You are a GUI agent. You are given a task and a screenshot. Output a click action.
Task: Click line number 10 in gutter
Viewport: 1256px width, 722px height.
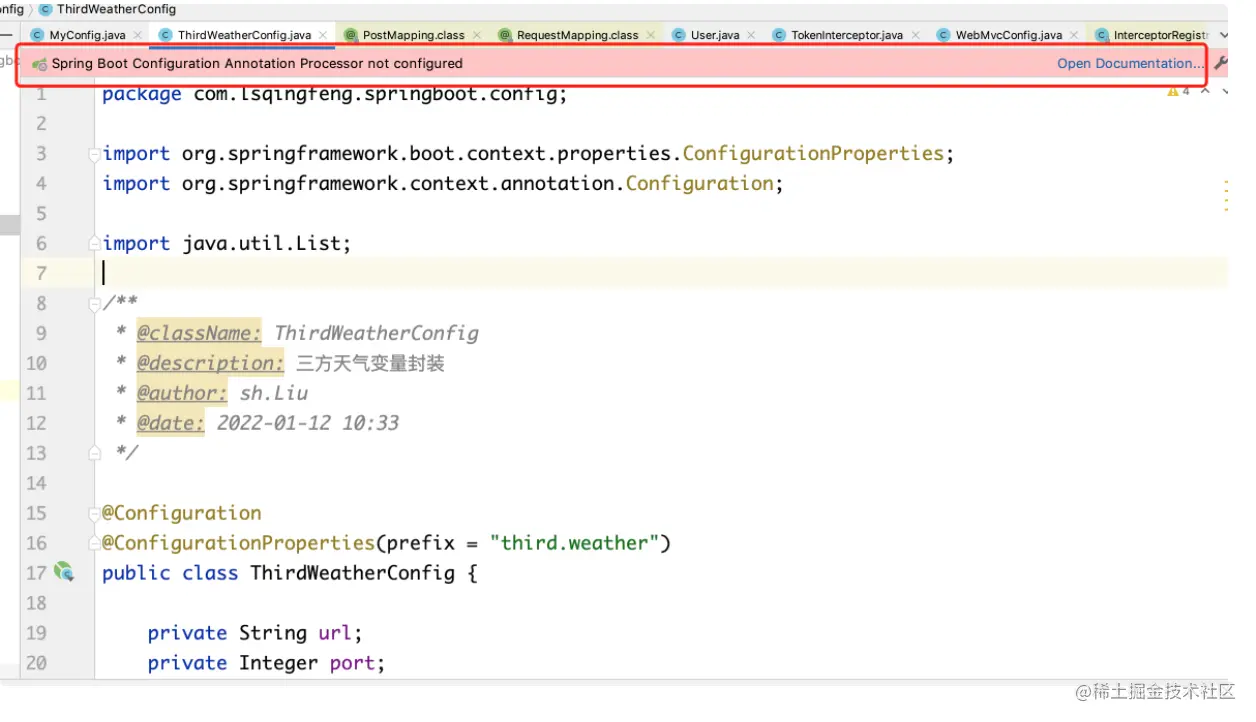pos(36,363)
